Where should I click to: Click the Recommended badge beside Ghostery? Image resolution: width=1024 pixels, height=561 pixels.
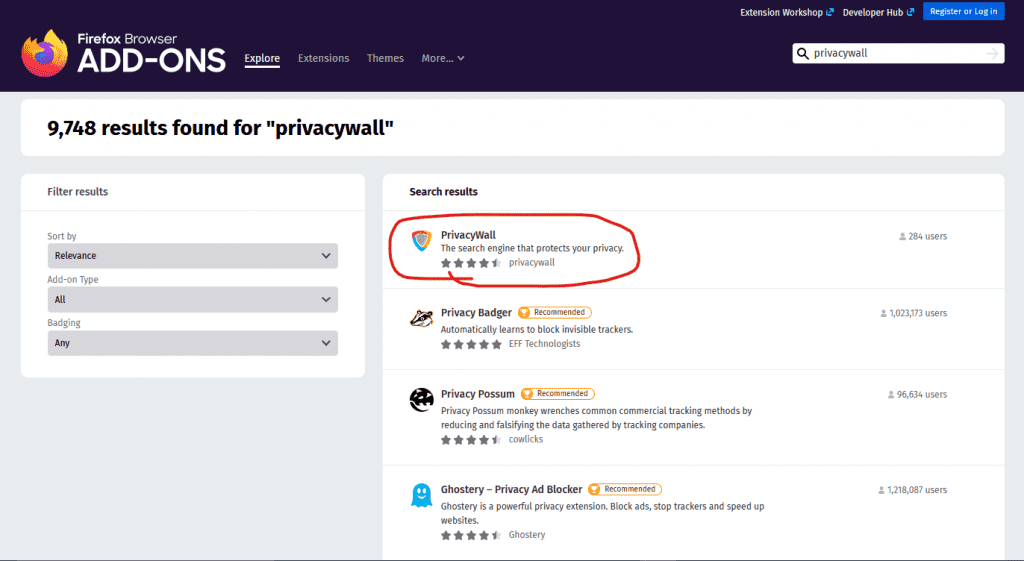tap(625, 489)
